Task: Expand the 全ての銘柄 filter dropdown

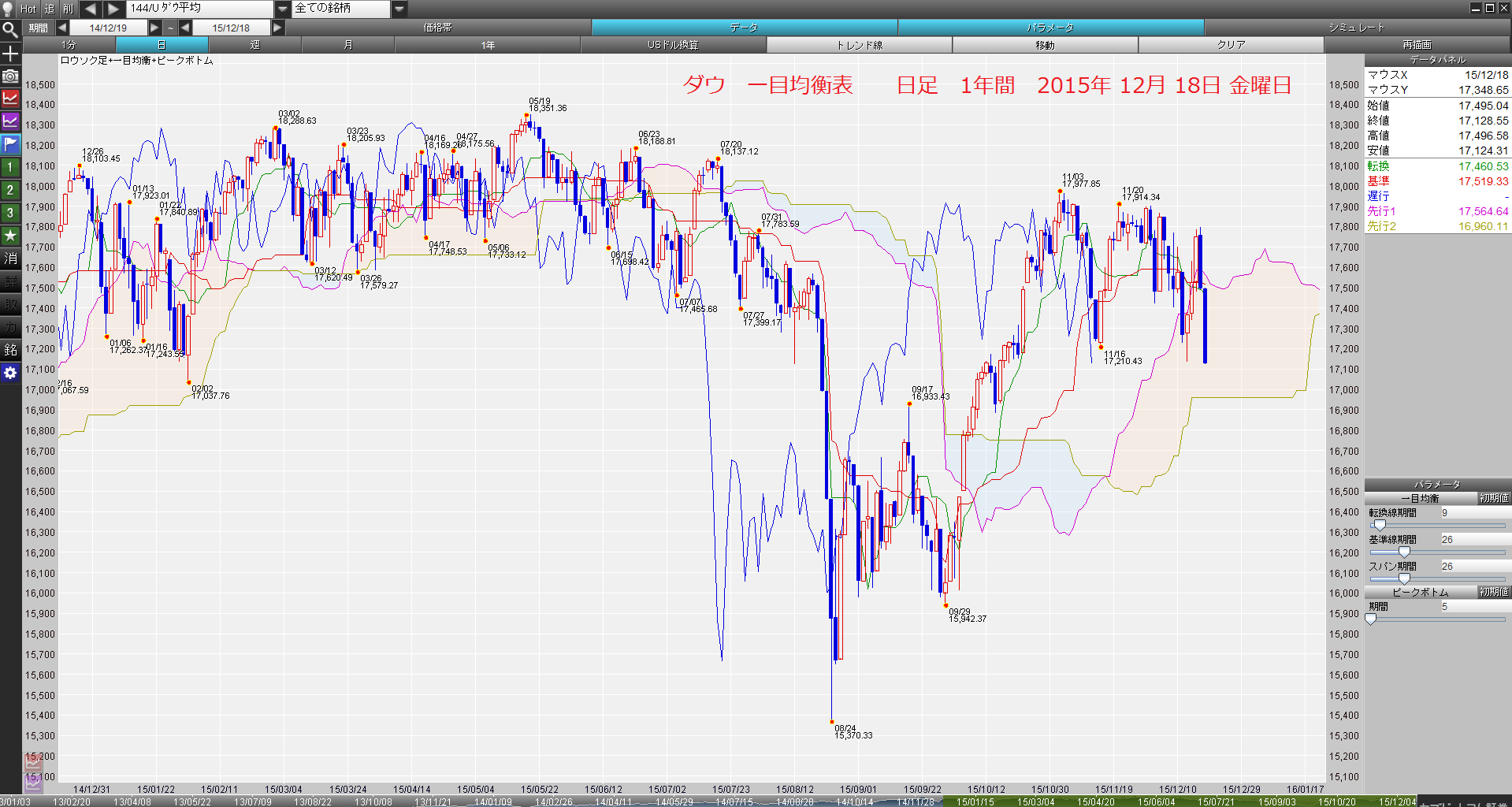Action: (399, 9)
